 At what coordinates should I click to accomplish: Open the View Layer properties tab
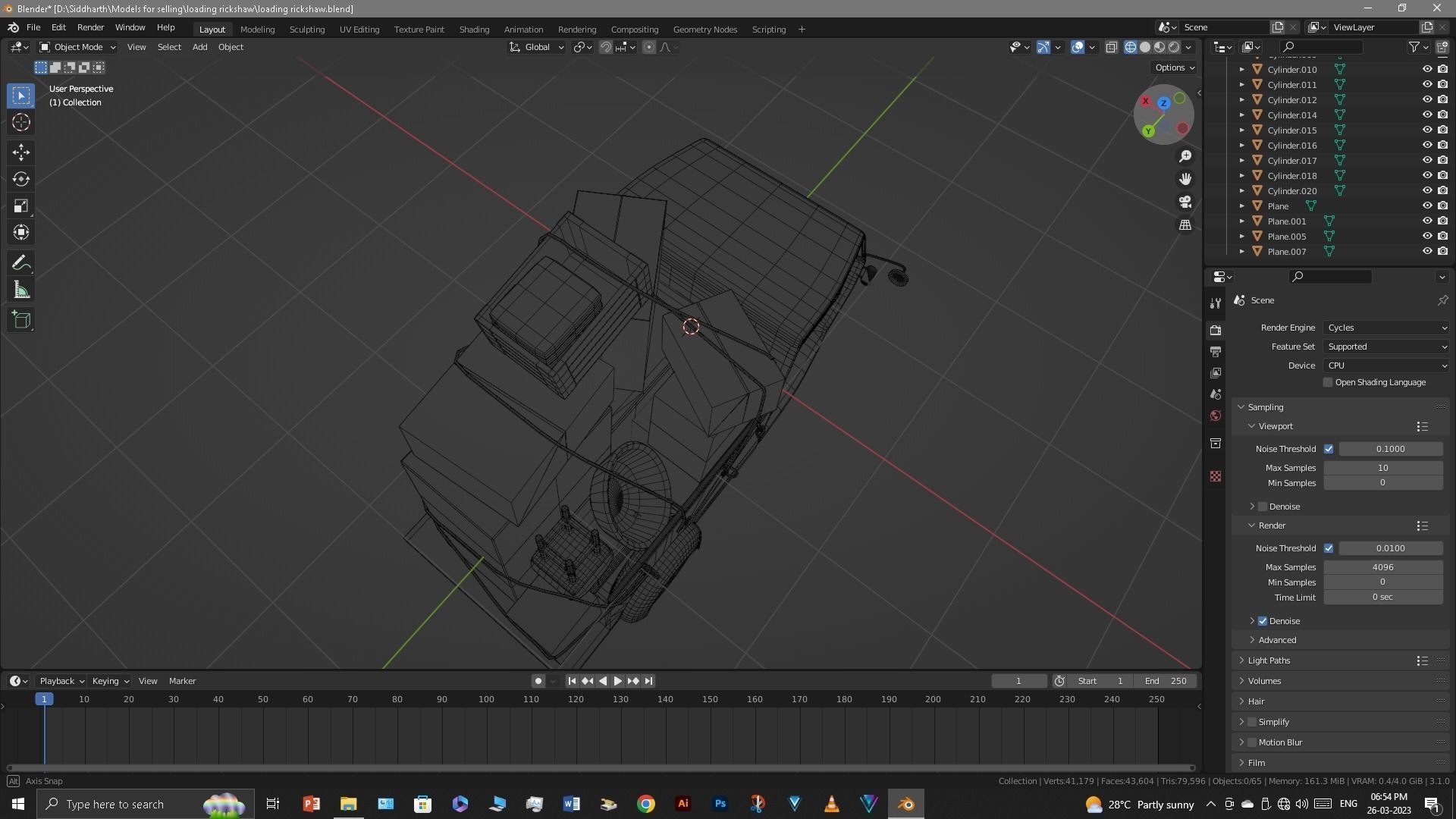(1216, 373)
